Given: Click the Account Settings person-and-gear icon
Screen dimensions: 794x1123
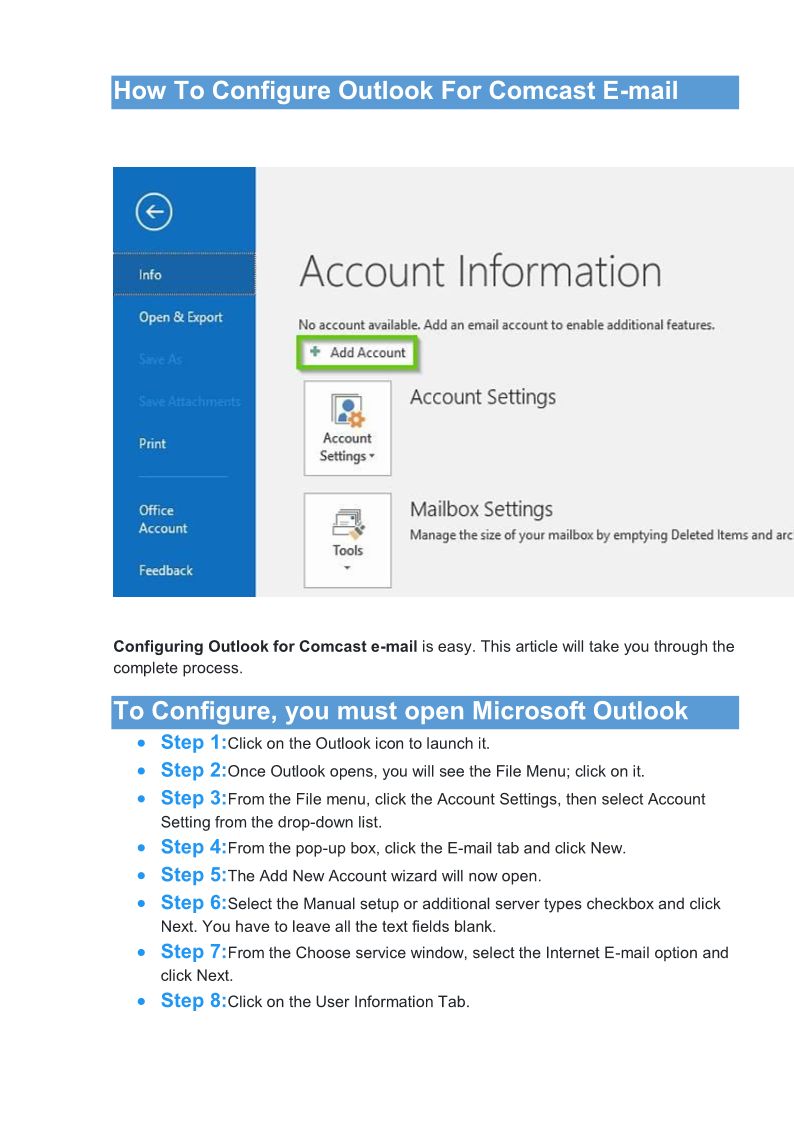Looking at the screenshot, I should 347,410.
